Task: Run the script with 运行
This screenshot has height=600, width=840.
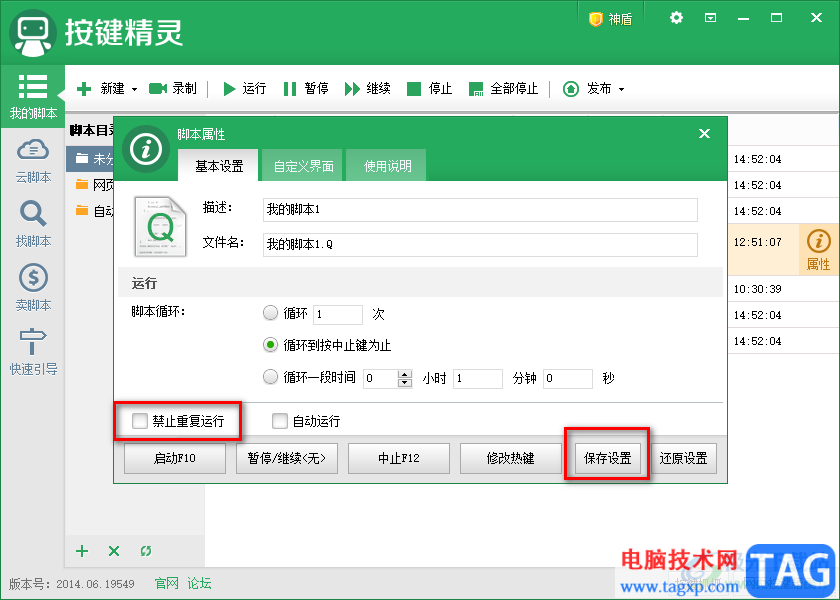Action: (244, 88)
